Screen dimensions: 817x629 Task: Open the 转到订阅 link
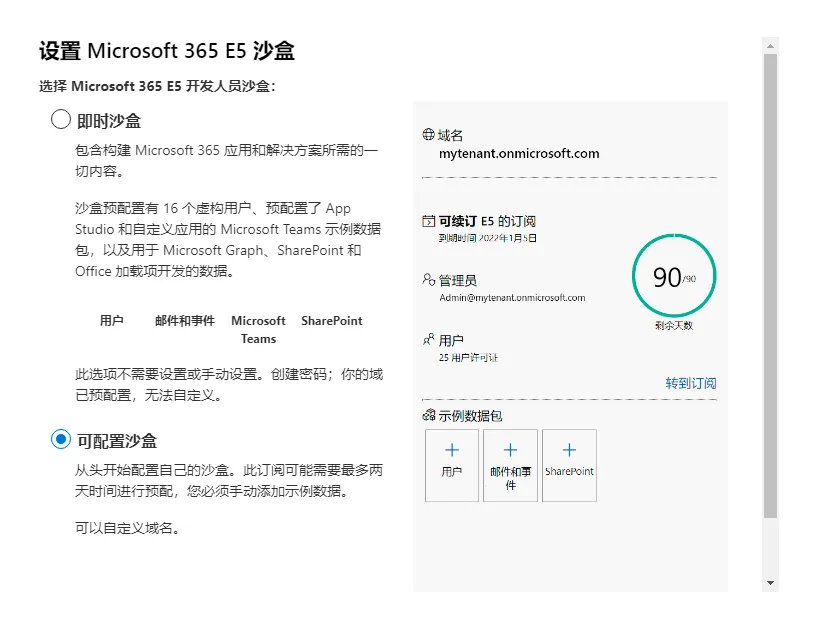[690, 383]
